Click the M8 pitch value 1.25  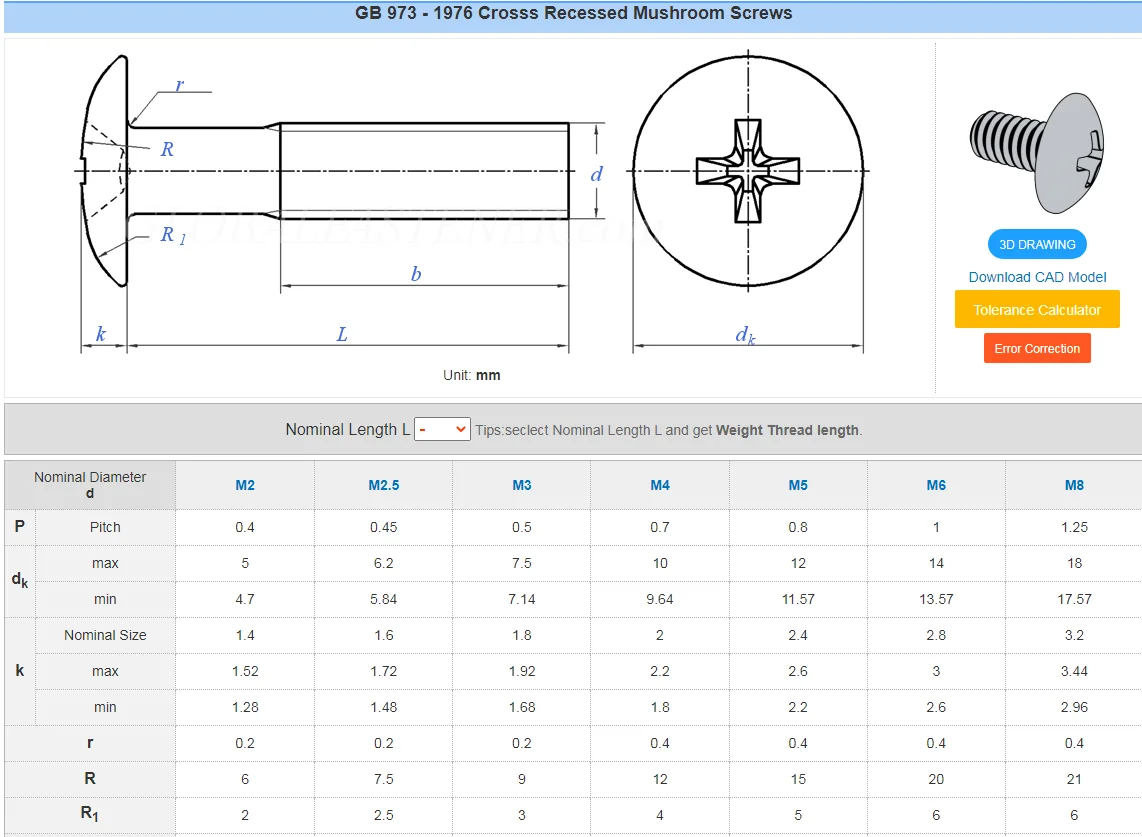click(x=1074, y=527)
